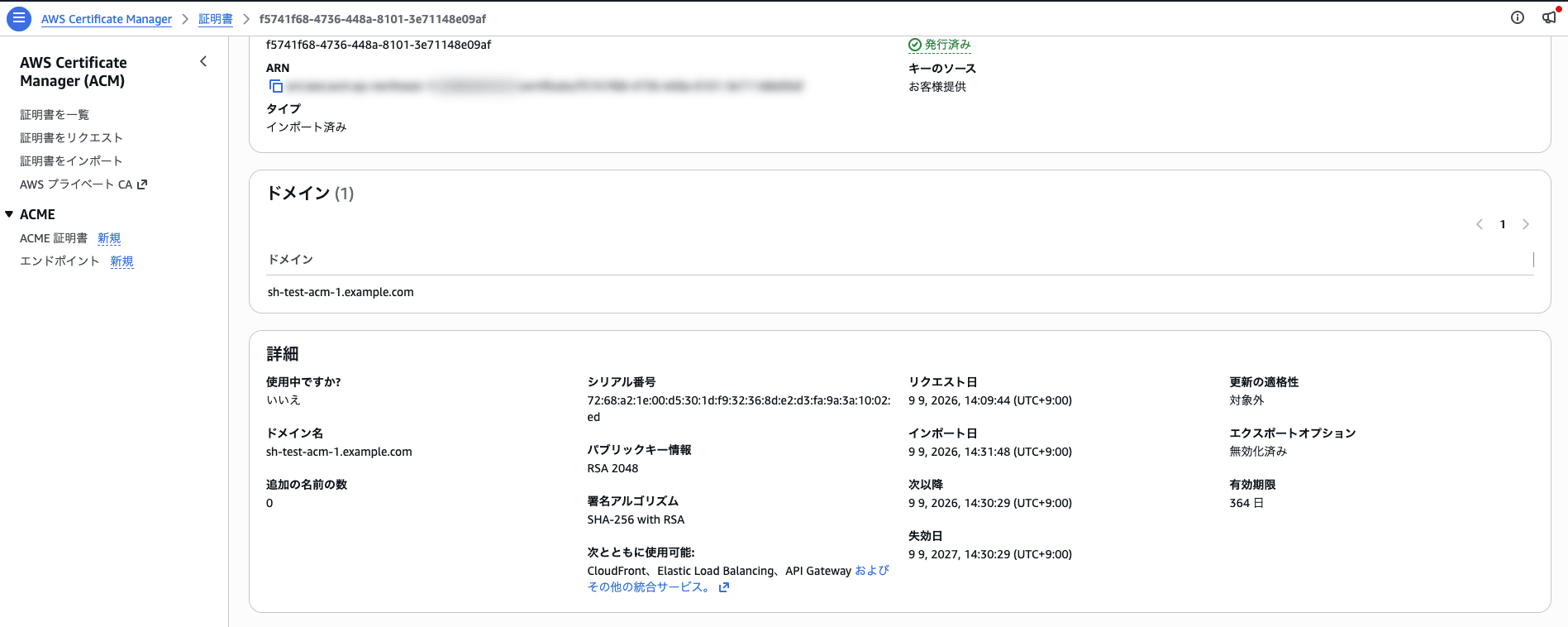Select the 無効化済み export option value
Viewport: 1568px width, 627px height.
[1258, 452]
